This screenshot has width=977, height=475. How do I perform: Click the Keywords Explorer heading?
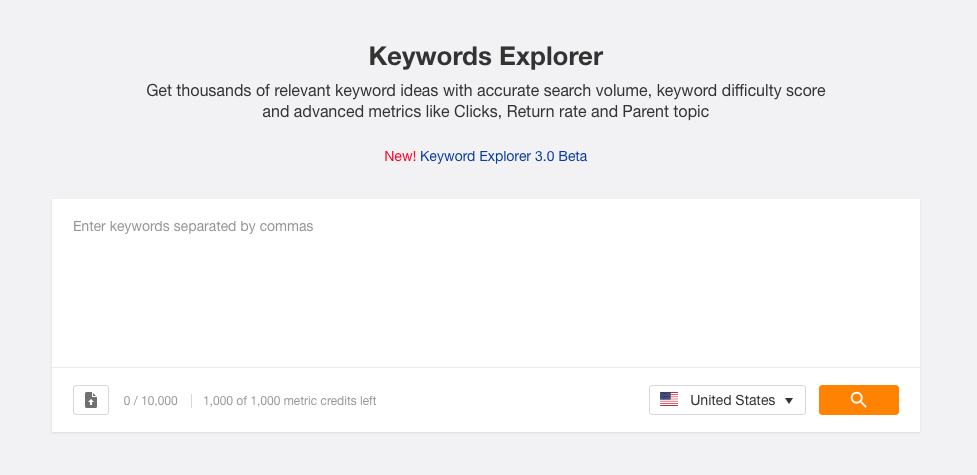(x=486, y=56)
